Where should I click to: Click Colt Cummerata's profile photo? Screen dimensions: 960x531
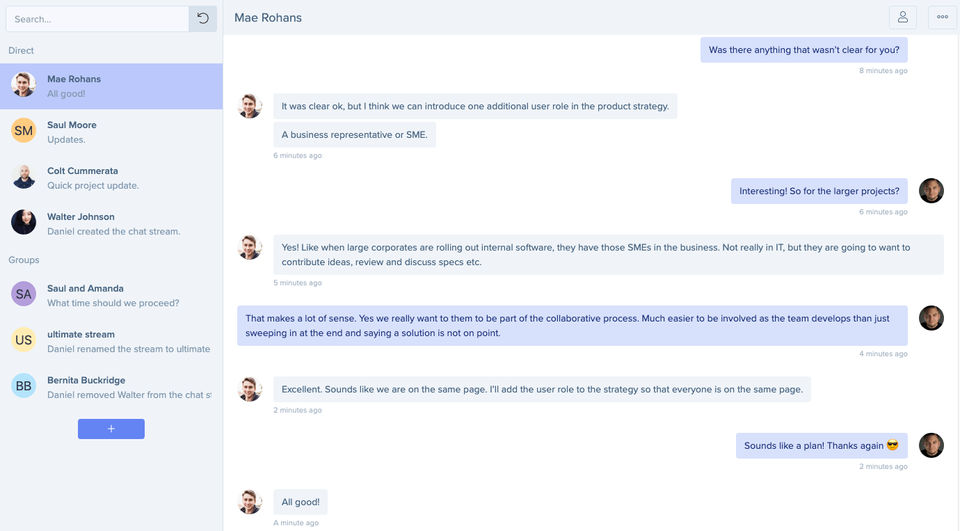click(24, 177)
